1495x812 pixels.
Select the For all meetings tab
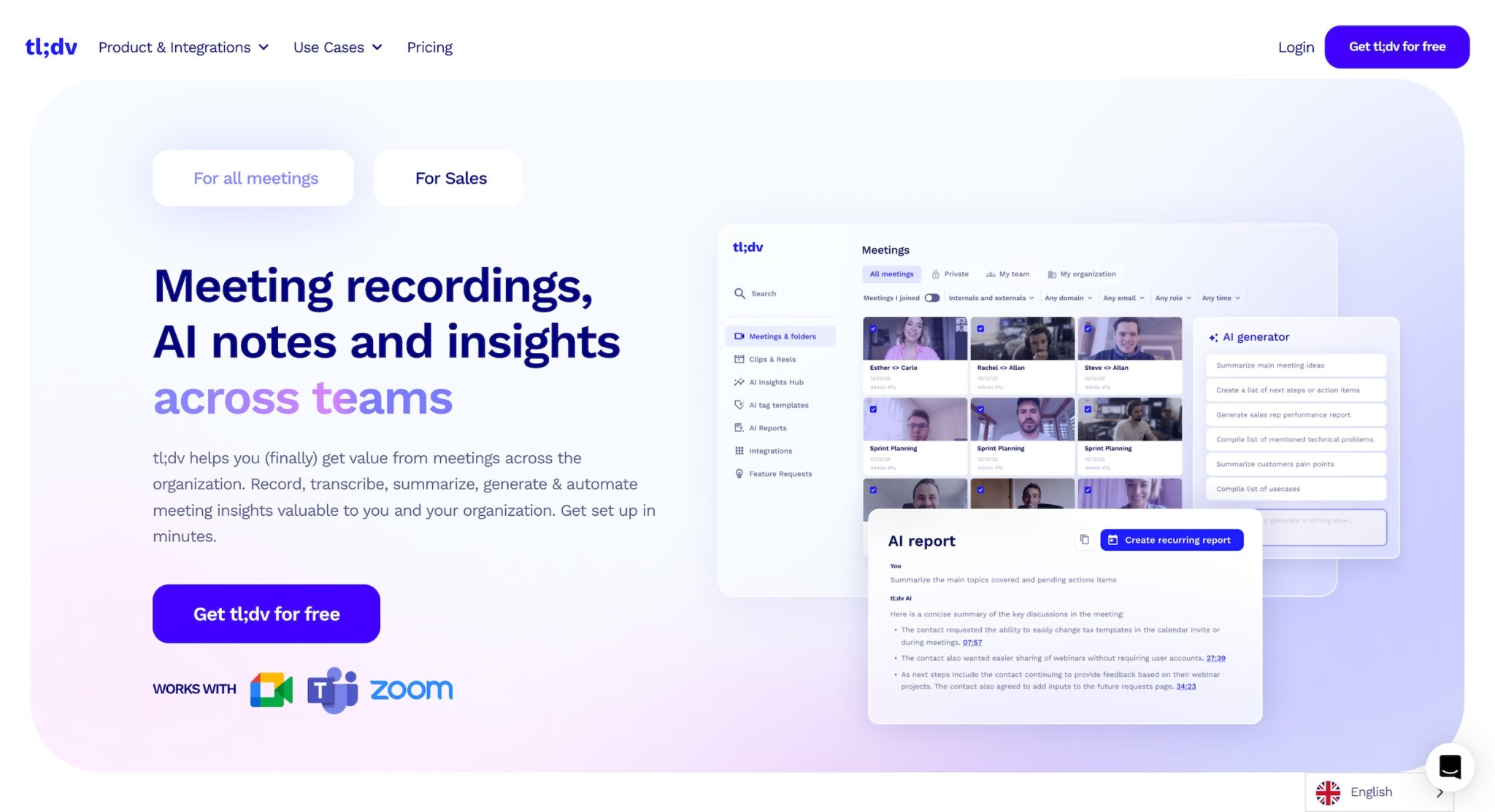254,177
